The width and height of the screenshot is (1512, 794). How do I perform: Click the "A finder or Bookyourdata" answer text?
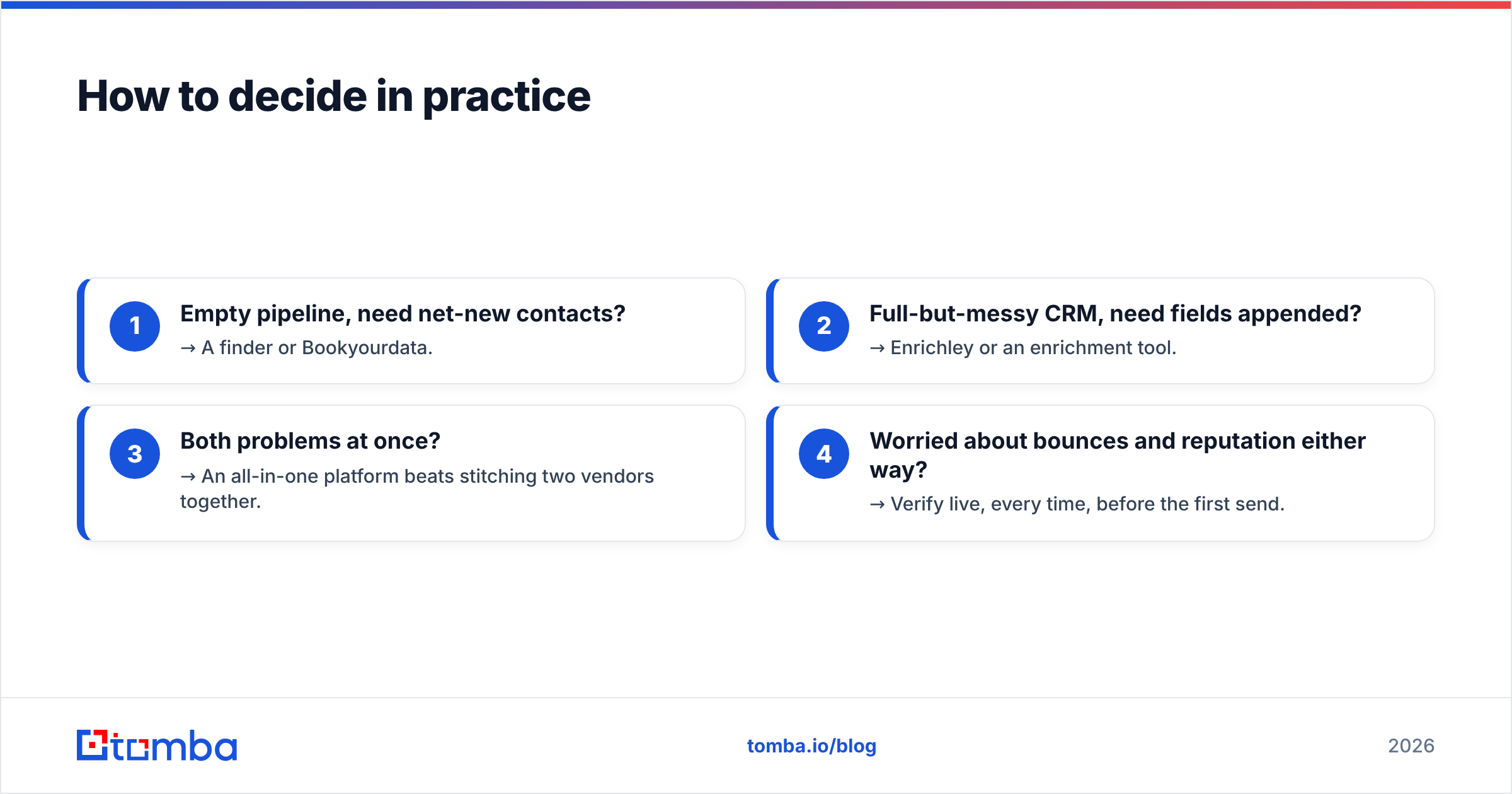click(317, 348)
